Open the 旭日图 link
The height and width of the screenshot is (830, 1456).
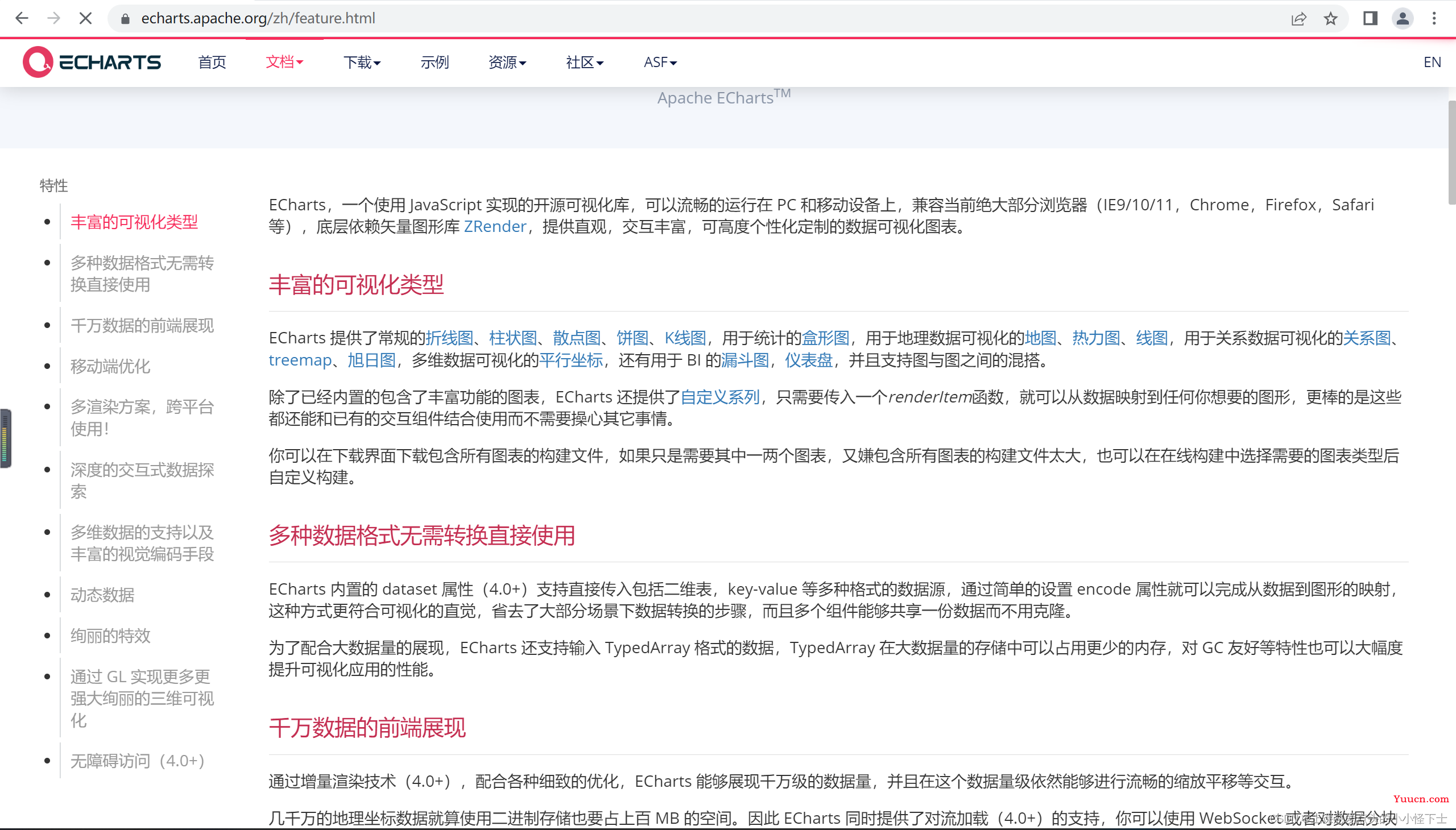coord(372,360)
